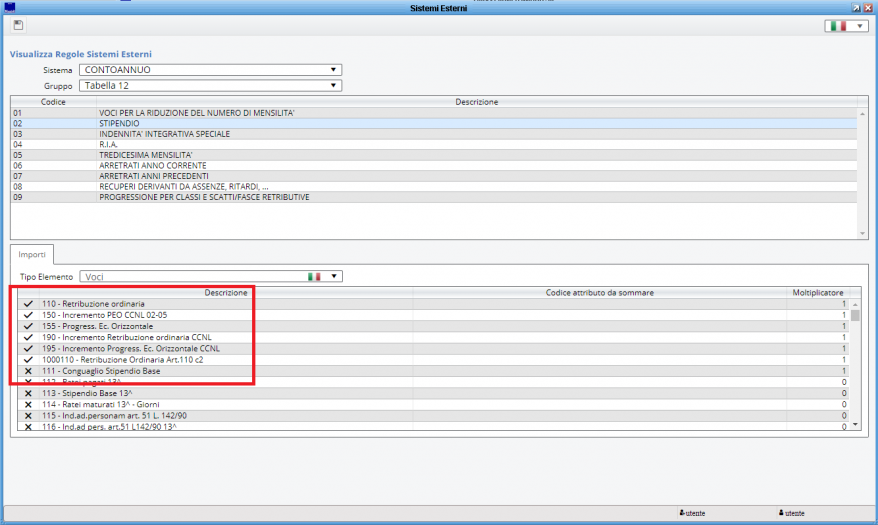Open the Tipo Elemento Voci dropdown
Image resolution: width=878 pixels, height=525 pixels.
point(211,276)
